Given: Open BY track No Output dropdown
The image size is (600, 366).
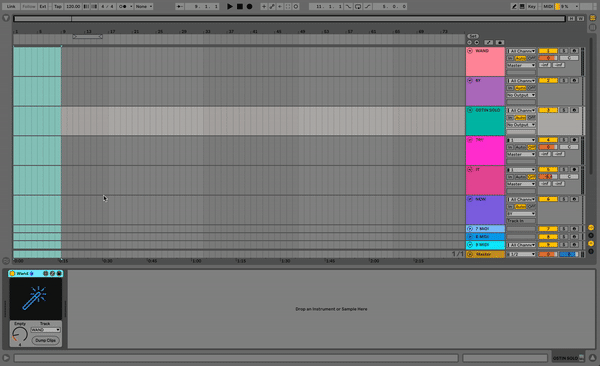Looking at the screenshot, I should (521, 95).
